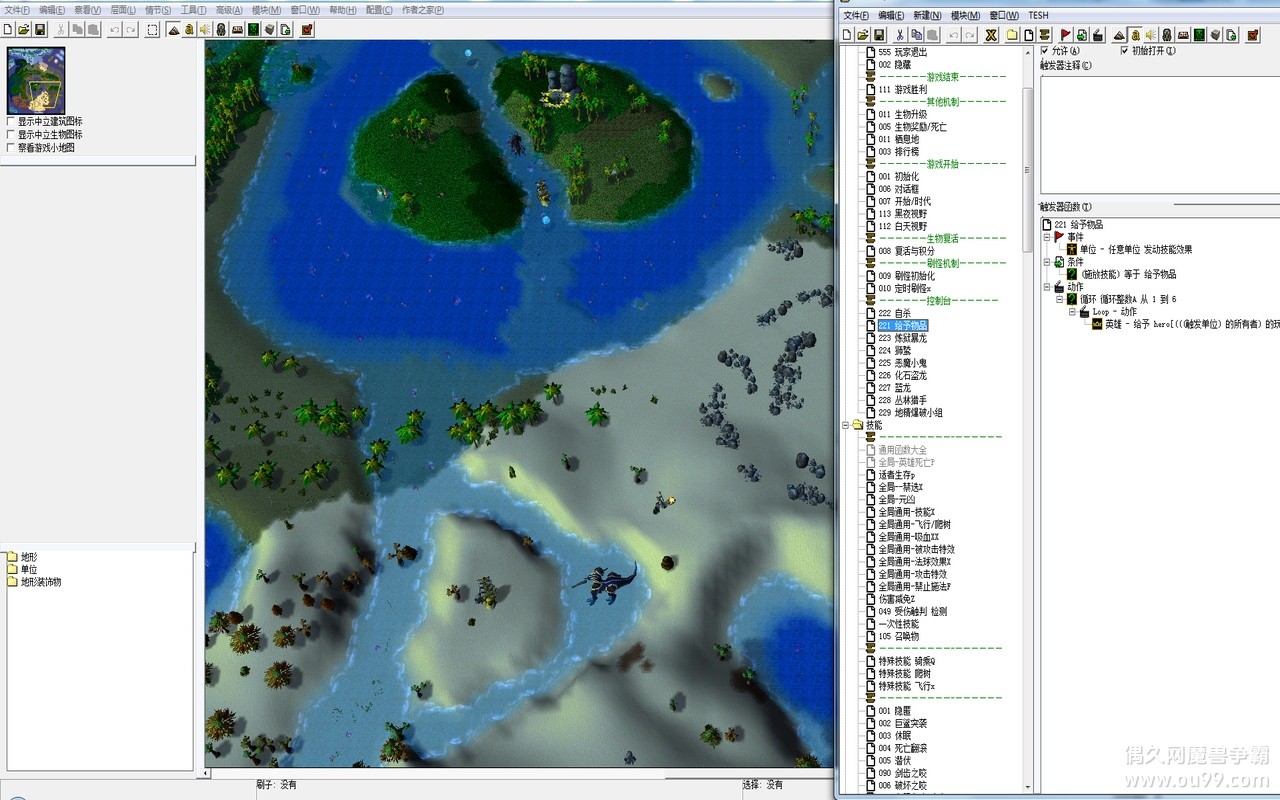
Task: Click the minimap preview thumbnail
Action: click(36, 80)
